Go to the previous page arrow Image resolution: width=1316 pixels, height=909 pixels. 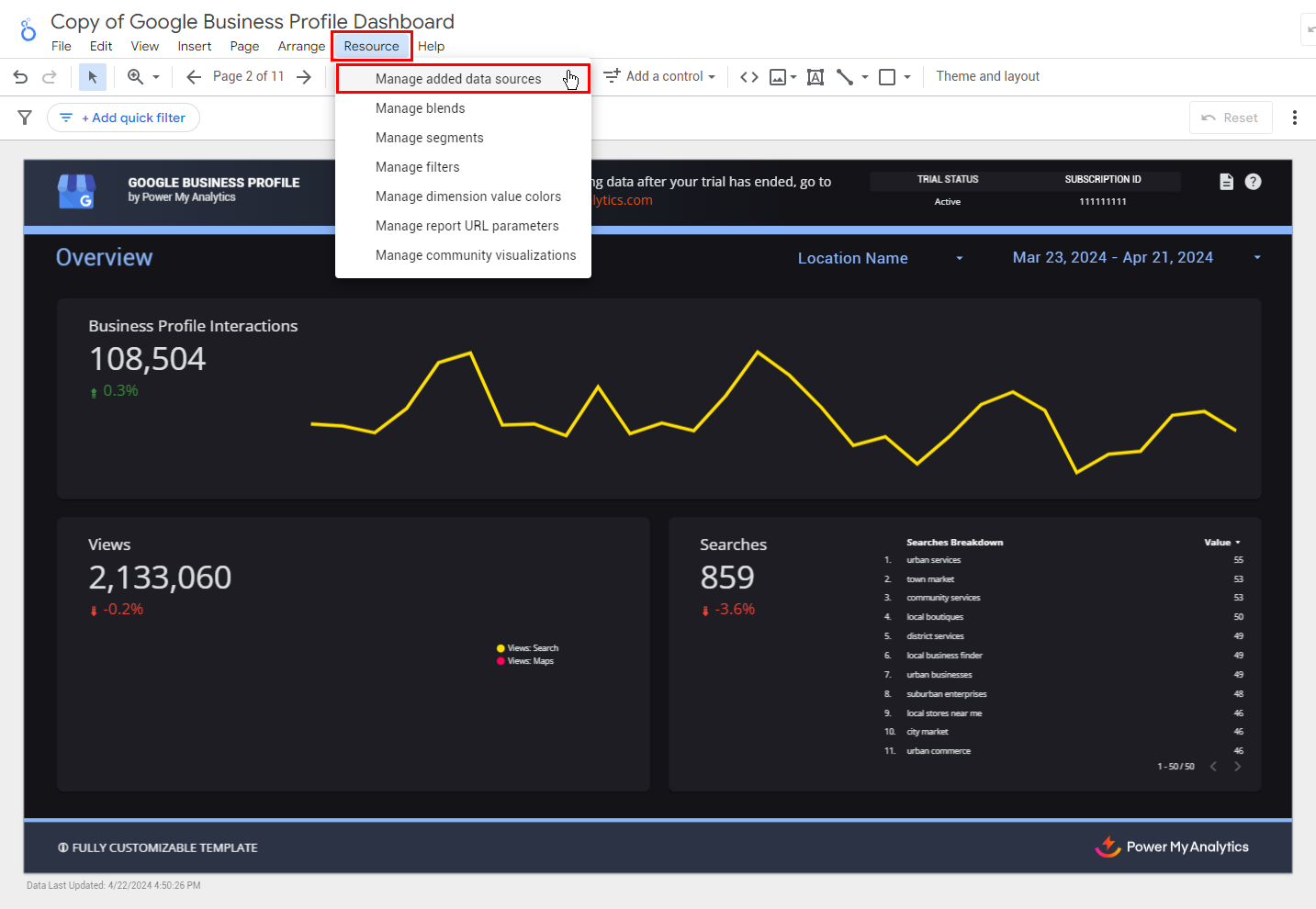pos(194,77)
